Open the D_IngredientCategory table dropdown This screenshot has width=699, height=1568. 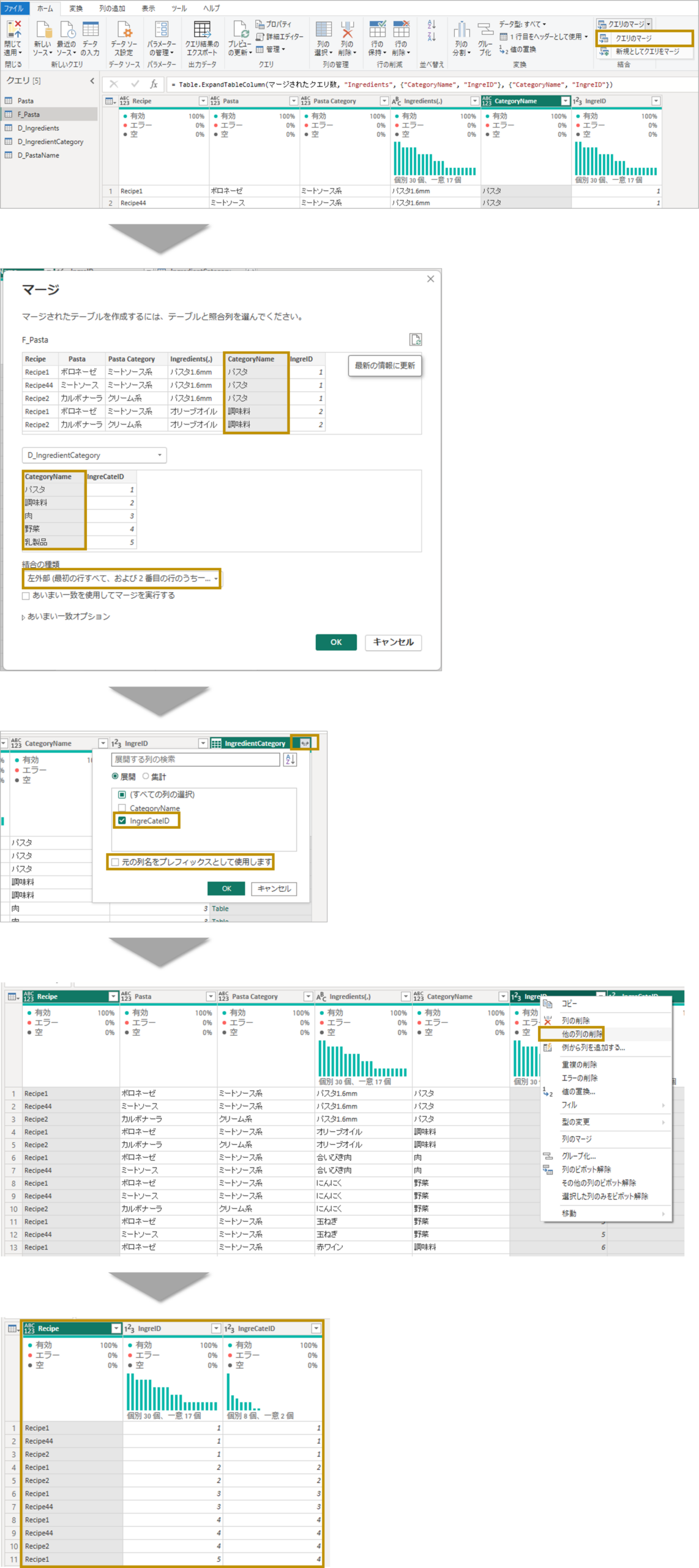pos(94,455)
